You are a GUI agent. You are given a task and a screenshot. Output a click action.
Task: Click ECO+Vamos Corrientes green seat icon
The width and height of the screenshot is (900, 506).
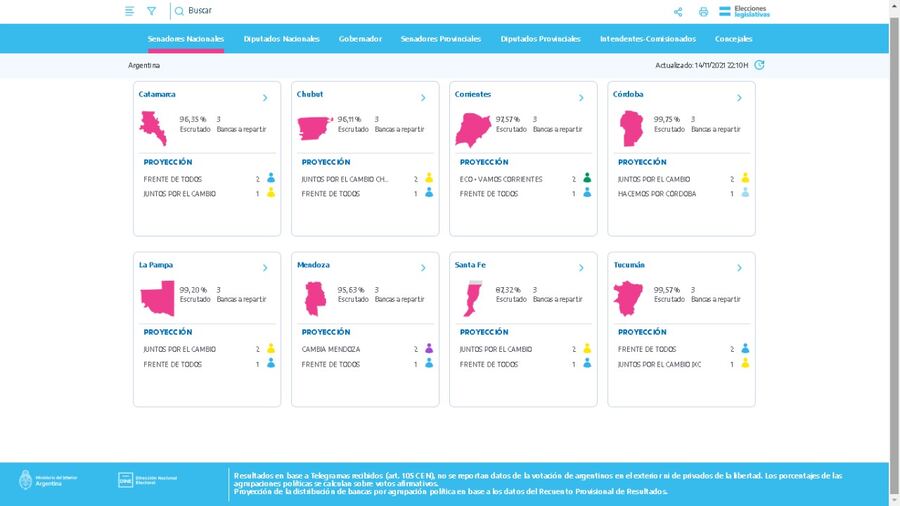coord(587,178)
